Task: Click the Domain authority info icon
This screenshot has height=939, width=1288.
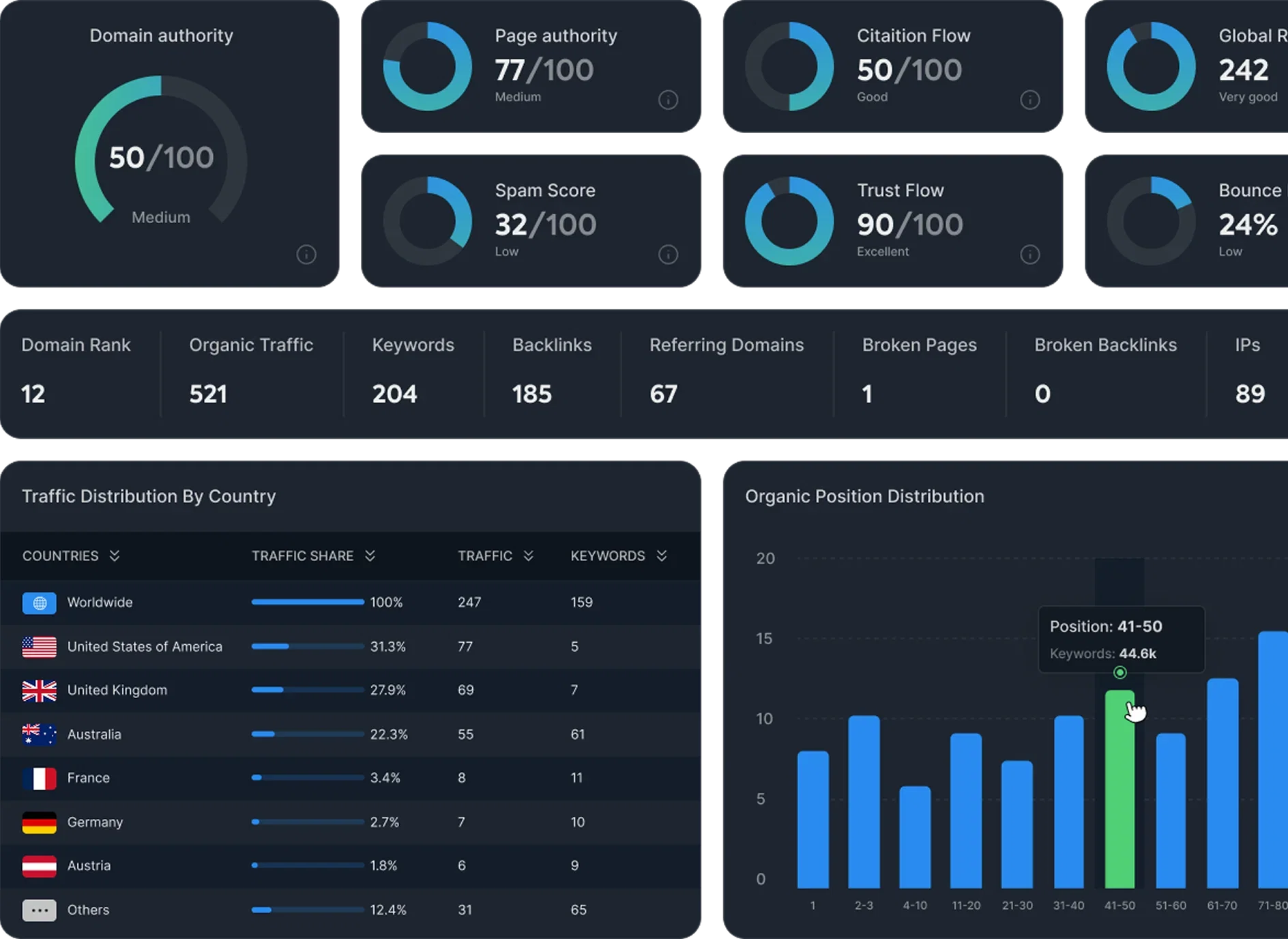Action: pos(306,255)
